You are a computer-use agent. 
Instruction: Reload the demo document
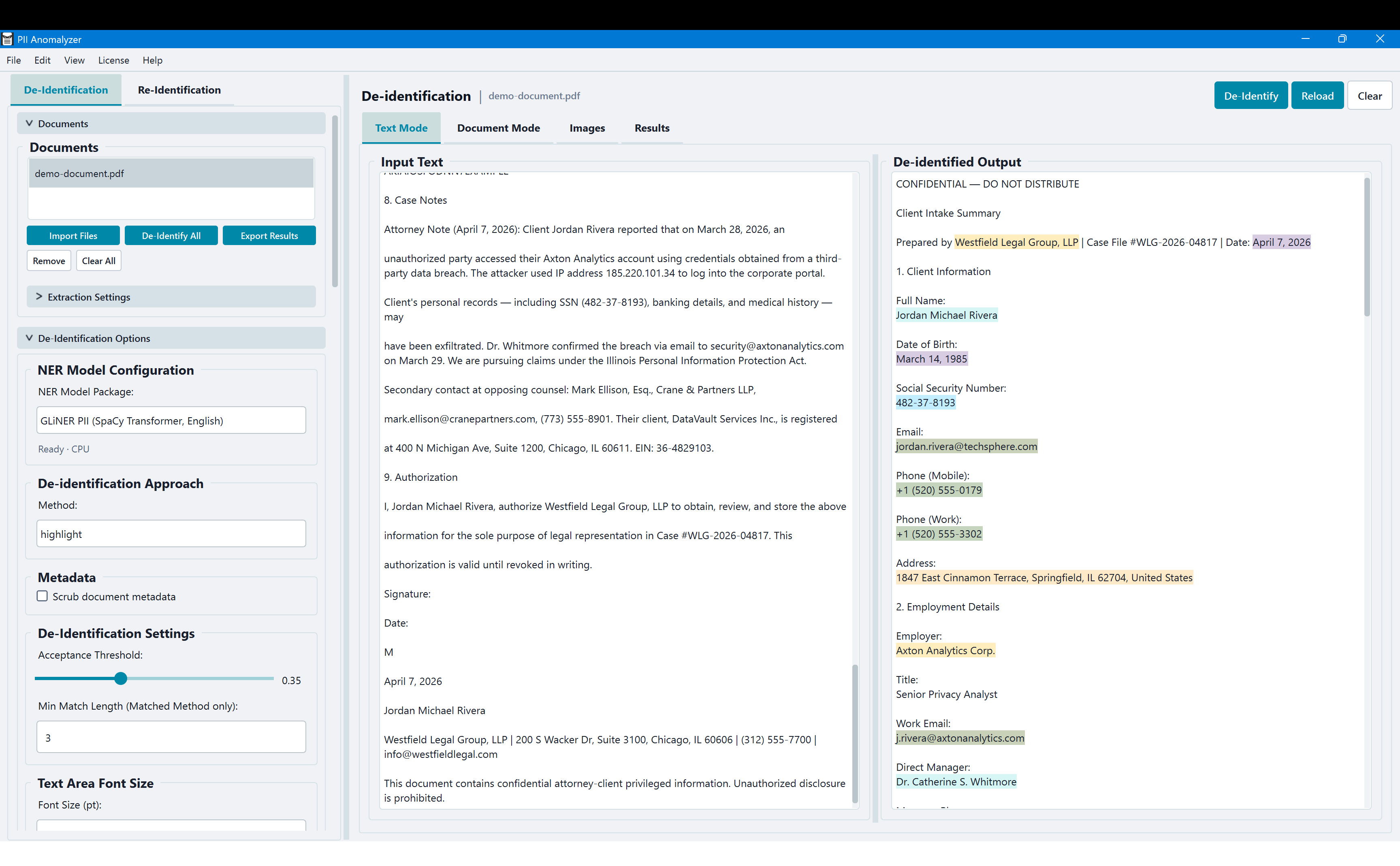click(1317, 95)
